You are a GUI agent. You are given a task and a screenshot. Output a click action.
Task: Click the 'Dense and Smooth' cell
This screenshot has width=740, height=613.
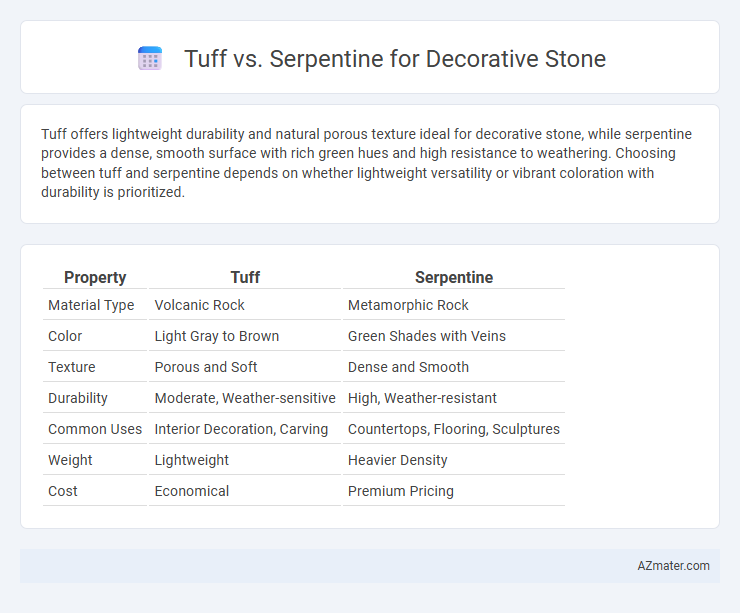(x=408, y=367)
